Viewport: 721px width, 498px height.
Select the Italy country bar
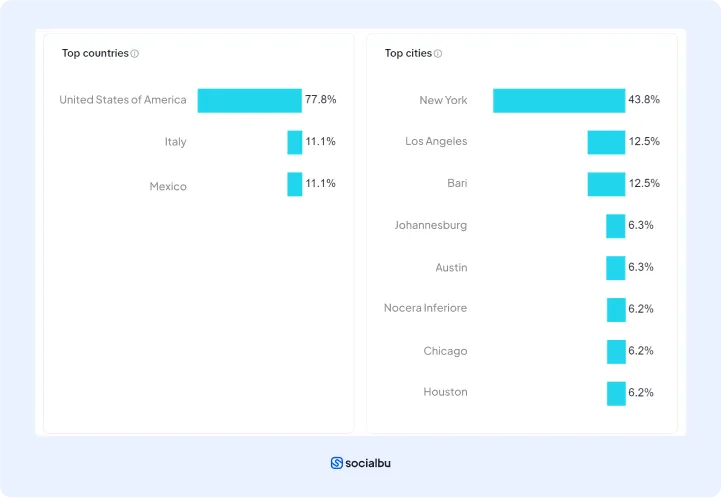(294, 142)
